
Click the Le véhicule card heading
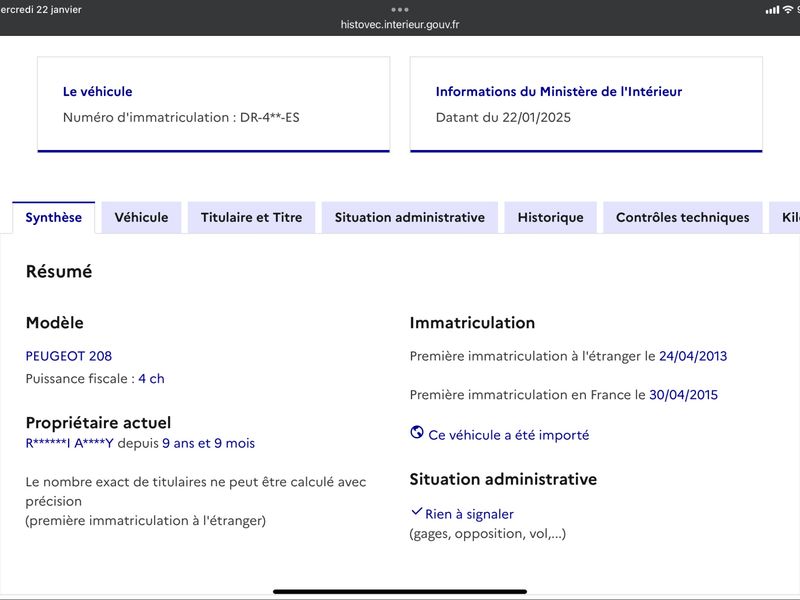[x=97, y=92]
